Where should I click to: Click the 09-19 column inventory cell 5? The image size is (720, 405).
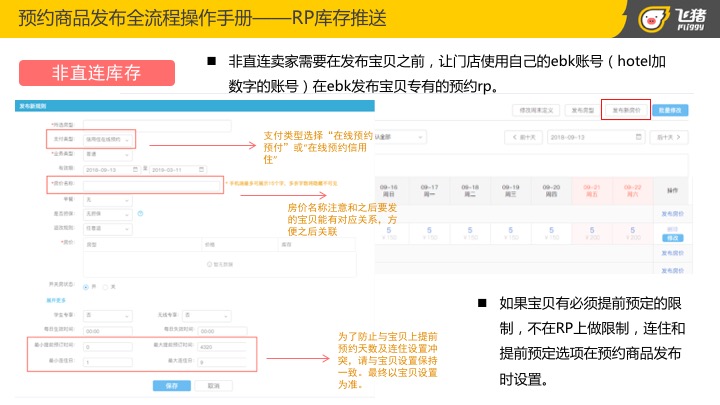(511, 233)
